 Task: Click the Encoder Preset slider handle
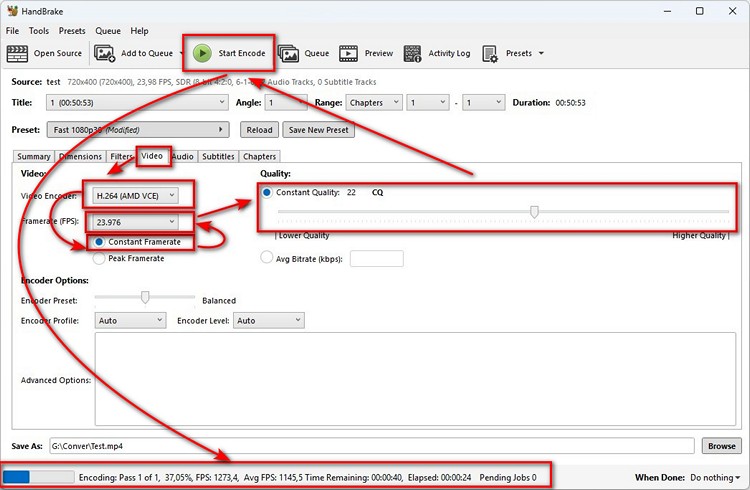145,297
